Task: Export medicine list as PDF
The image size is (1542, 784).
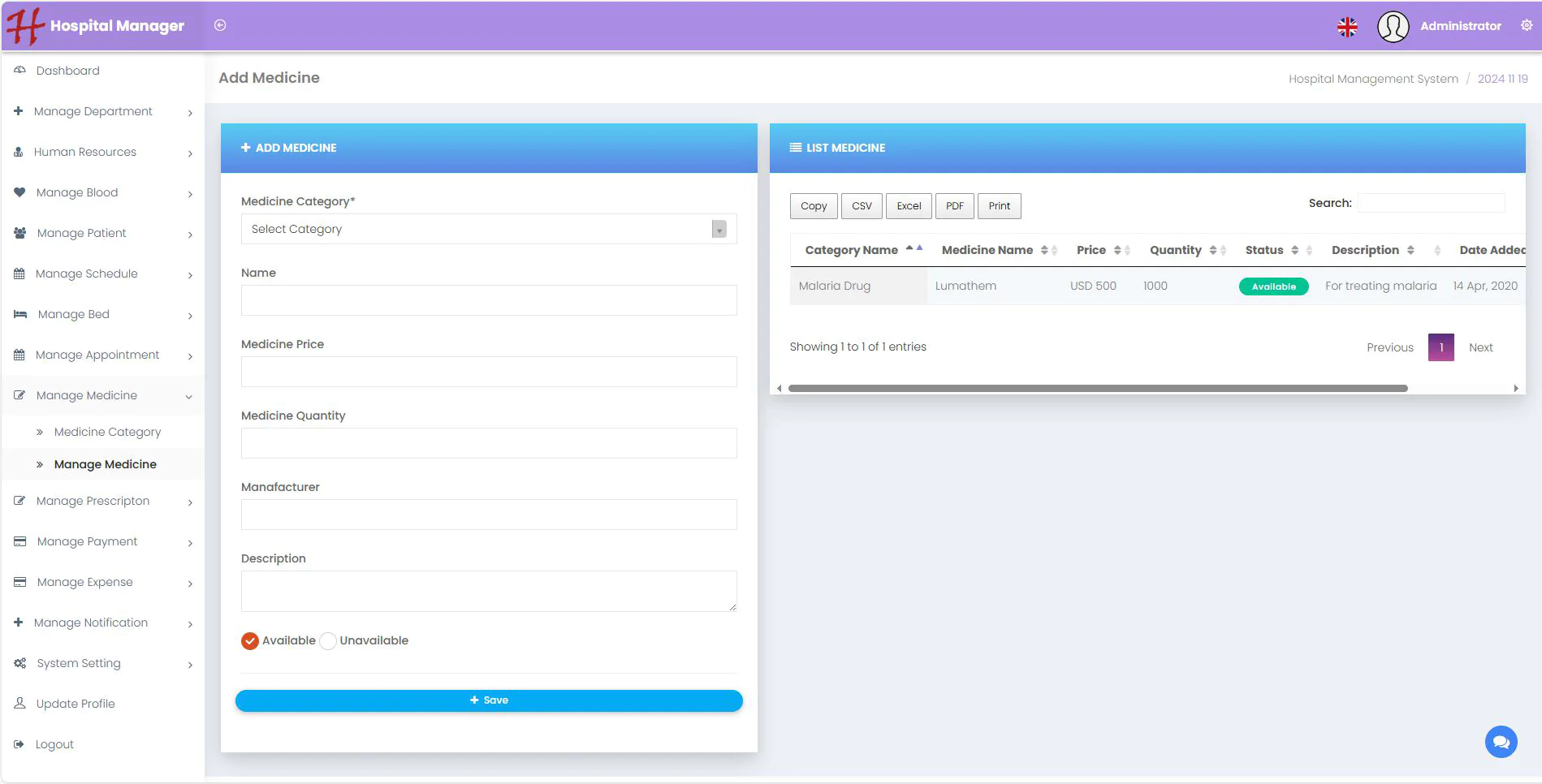Action: [954, 206]
